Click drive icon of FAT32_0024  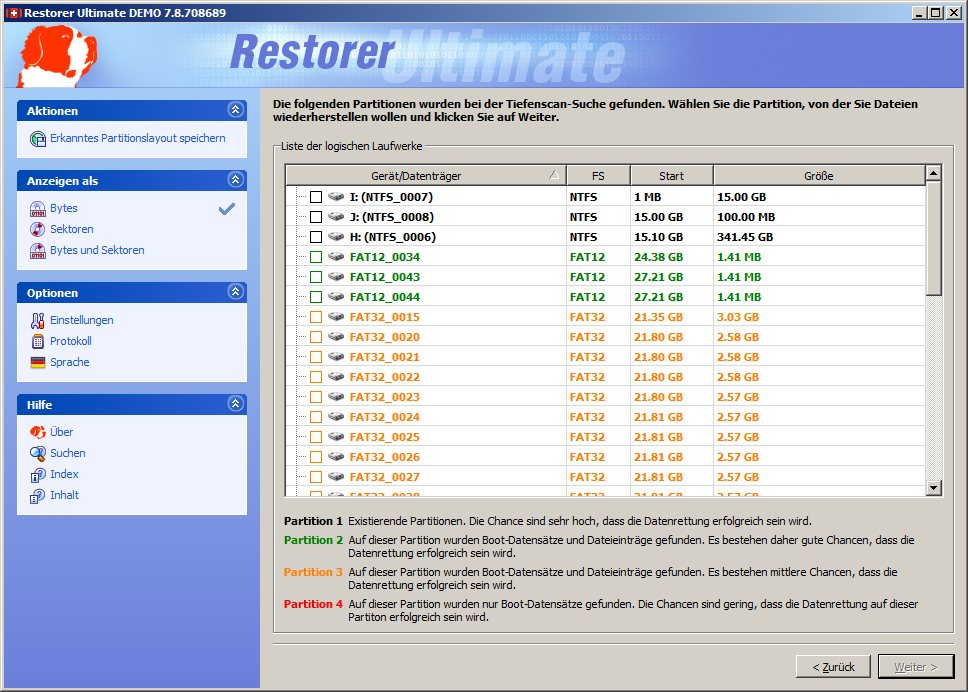click(x=336, y=417)
